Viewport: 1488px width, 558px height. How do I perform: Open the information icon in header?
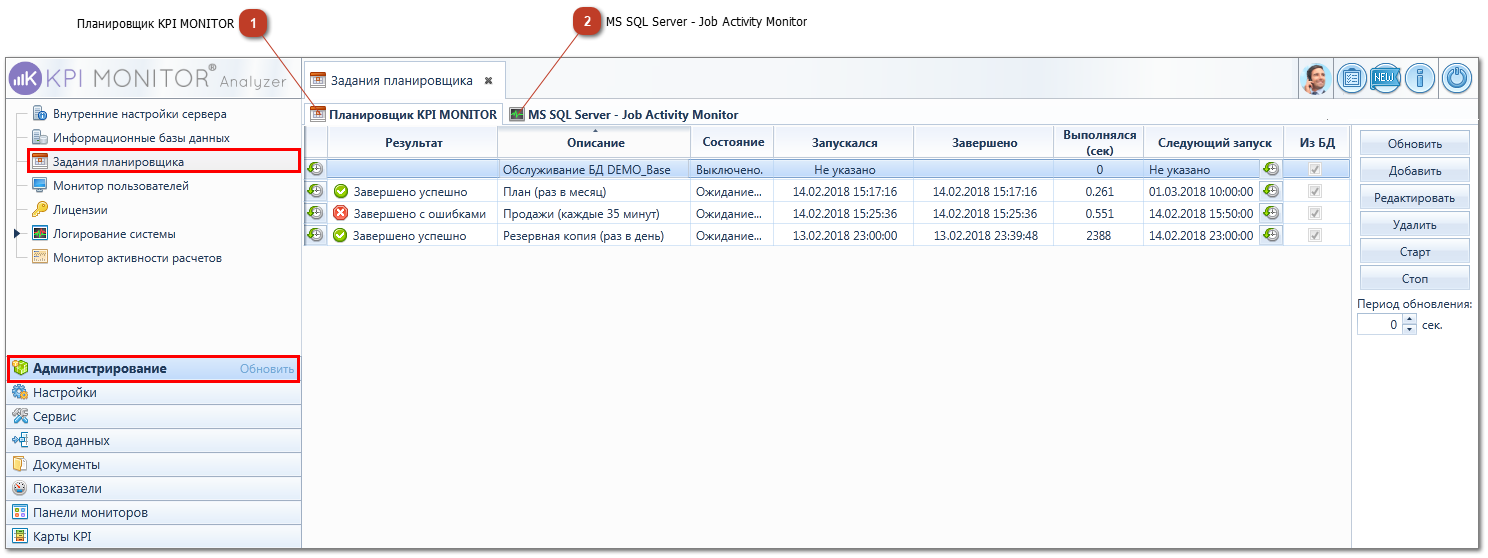[x=1419, y=79]
